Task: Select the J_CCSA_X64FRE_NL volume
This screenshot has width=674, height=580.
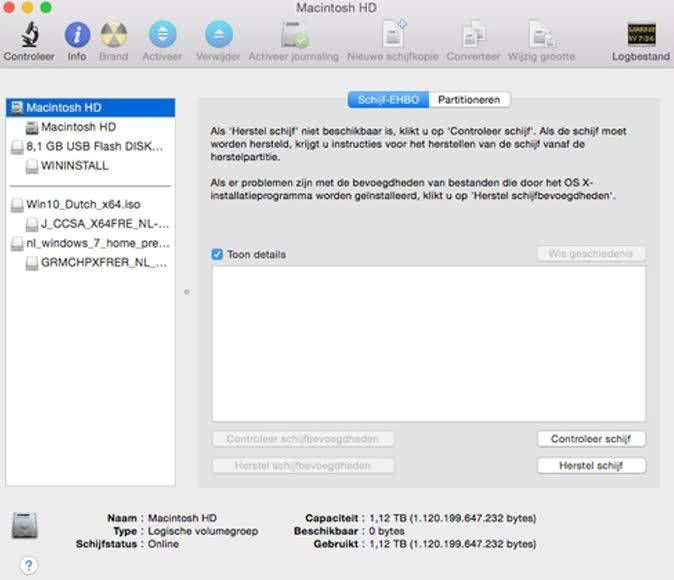Action: tap(91, 224)
